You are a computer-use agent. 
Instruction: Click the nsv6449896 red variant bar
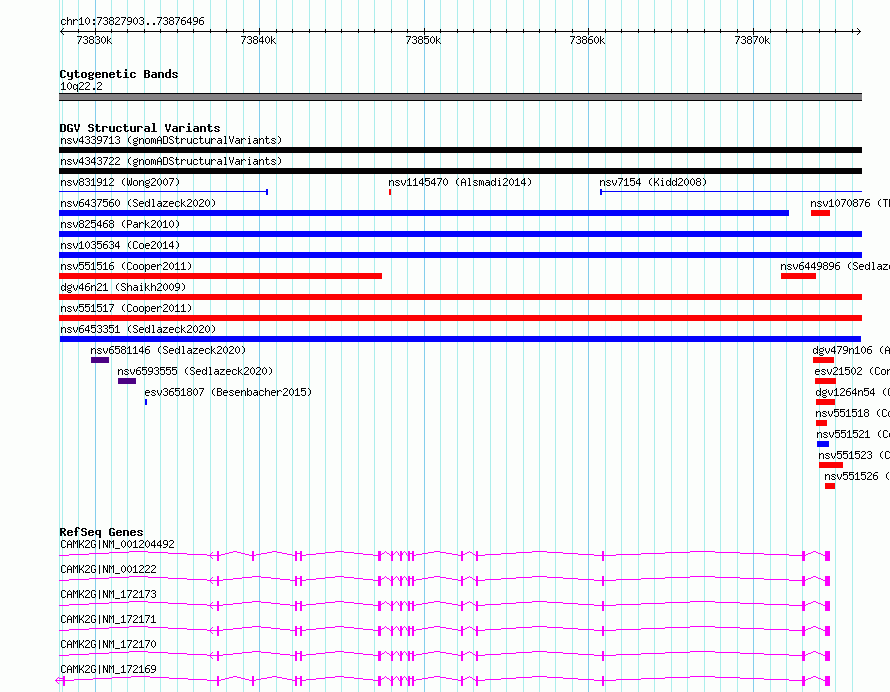click(798, 276)
